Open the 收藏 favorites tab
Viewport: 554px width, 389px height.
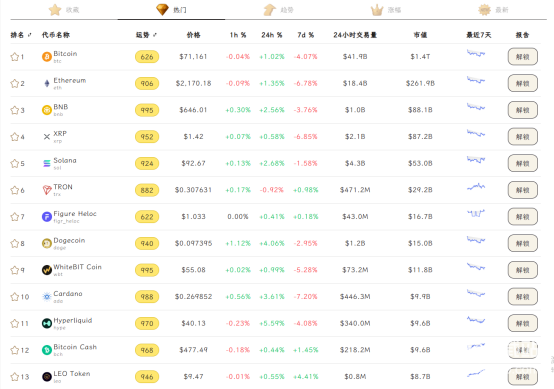(x=64, y=10)
